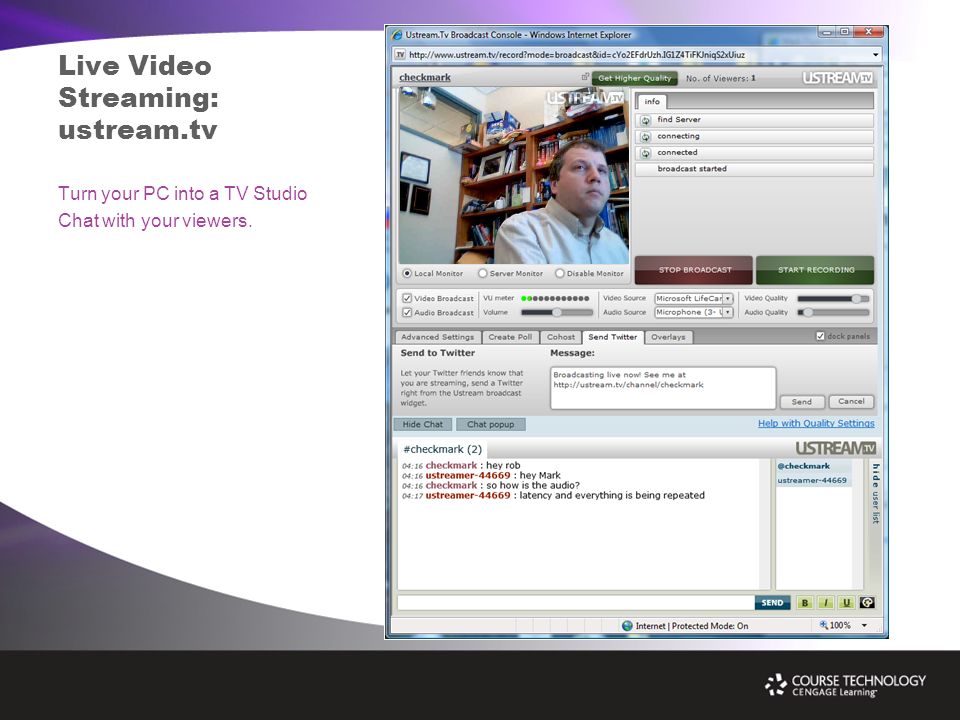Select the Server Monitor radio button
The height and width of the screenshot is (720, 960).
[x=482, y=274]
